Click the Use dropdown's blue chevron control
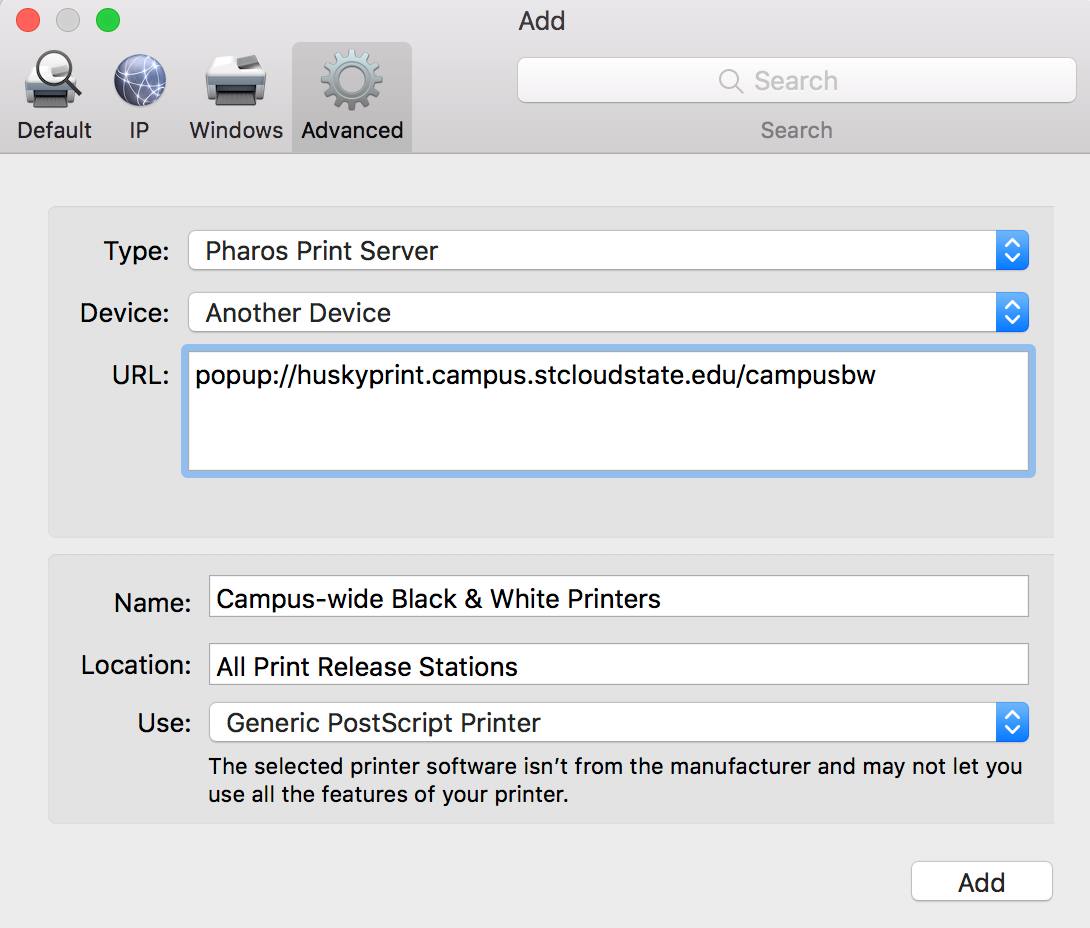The image size is (1090, 928). click(1012, 722)
